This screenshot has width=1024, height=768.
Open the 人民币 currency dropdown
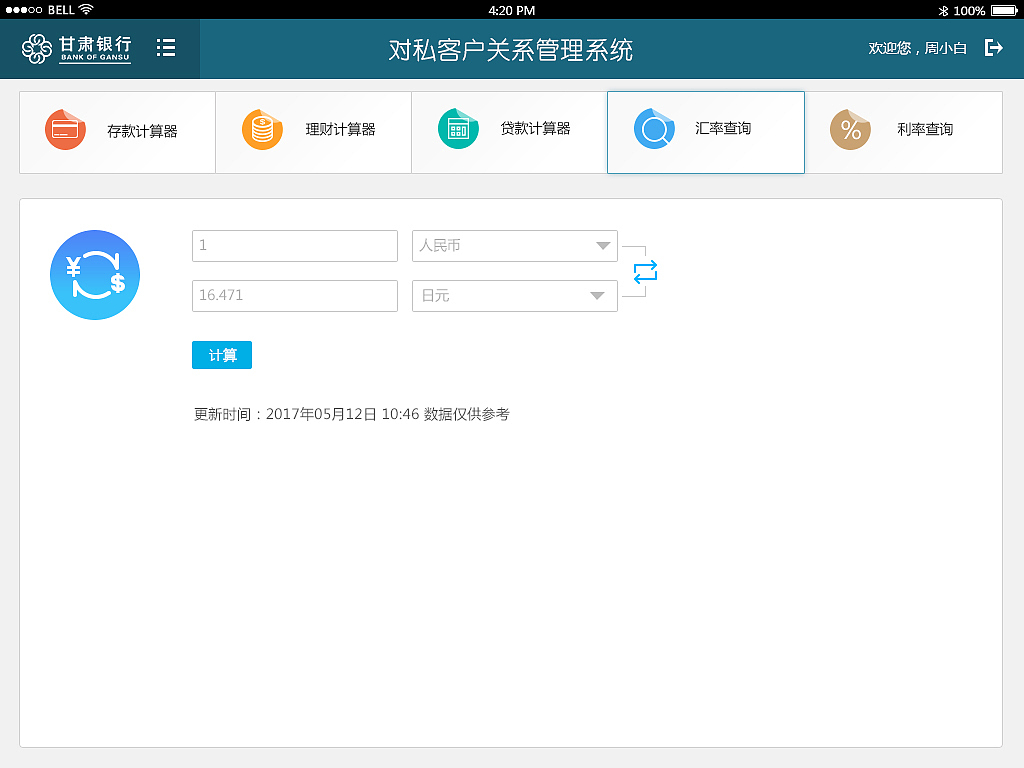pos(514,246)
